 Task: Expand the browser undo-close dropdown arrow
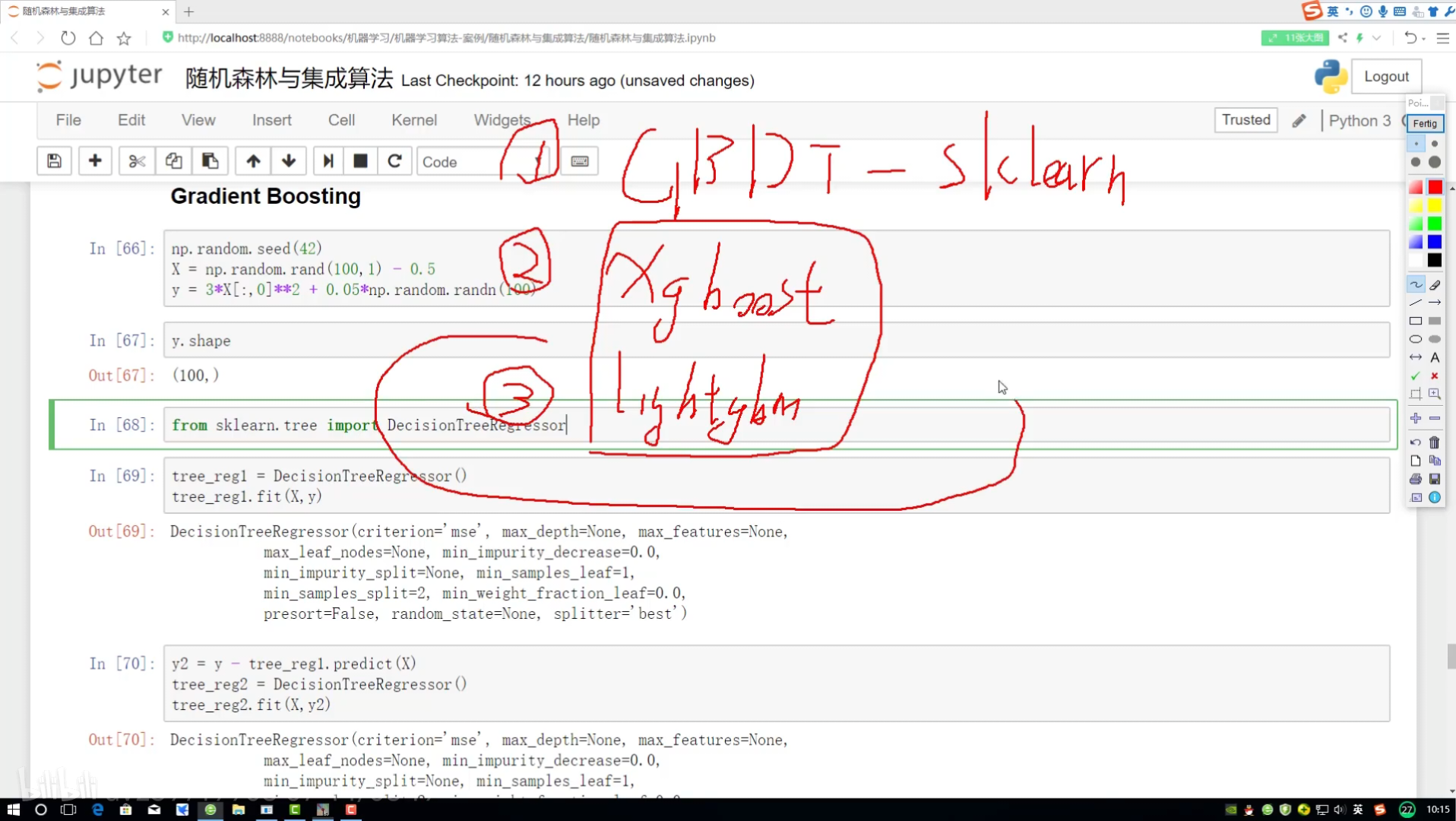[x=1423, y=38]
